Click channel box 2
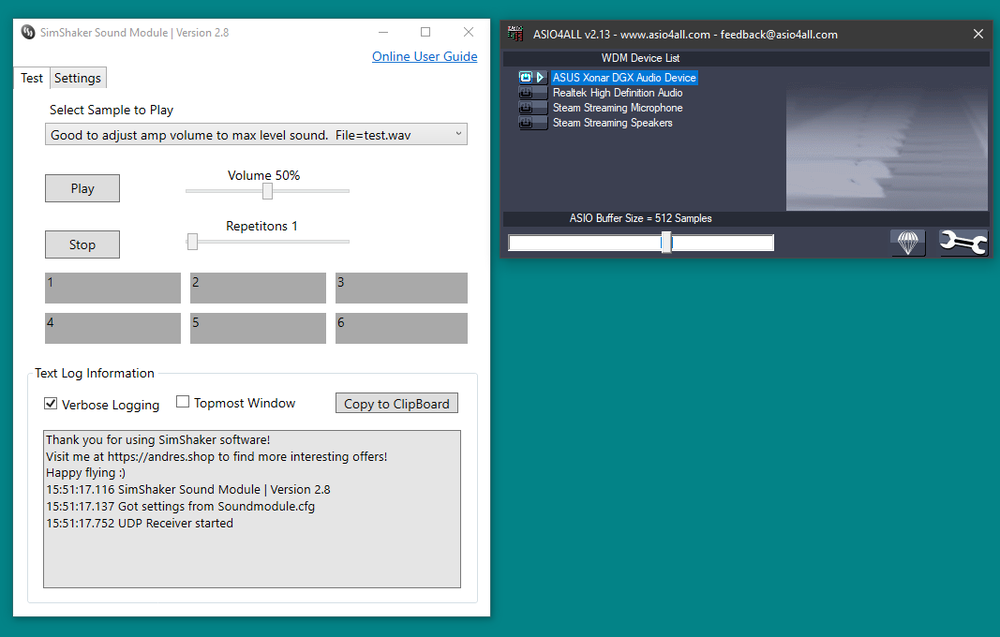Screen dimensions: 1000x637 click(258, 288)
